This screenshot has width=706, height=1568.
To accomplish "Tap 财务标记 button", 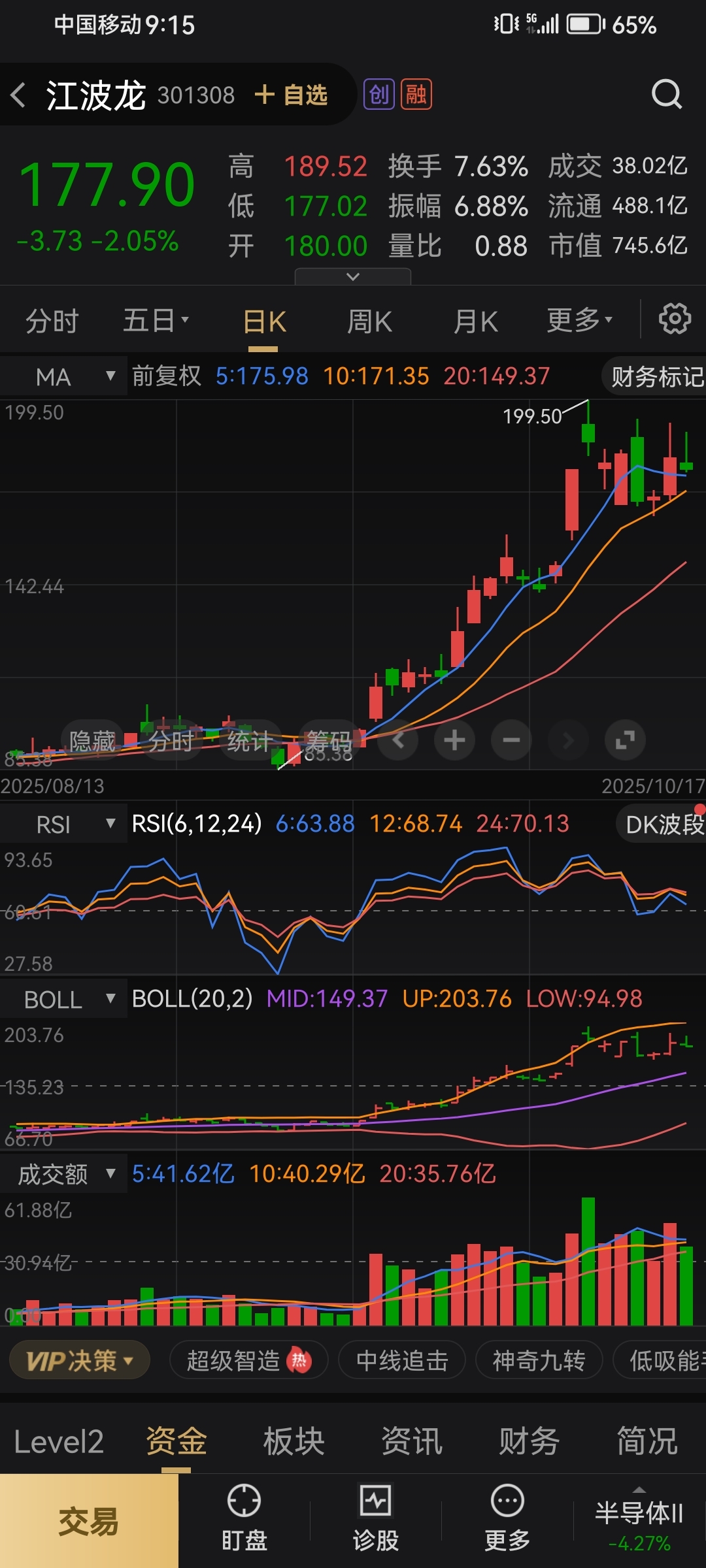I will pyautogui.click(x=654, y=376).
